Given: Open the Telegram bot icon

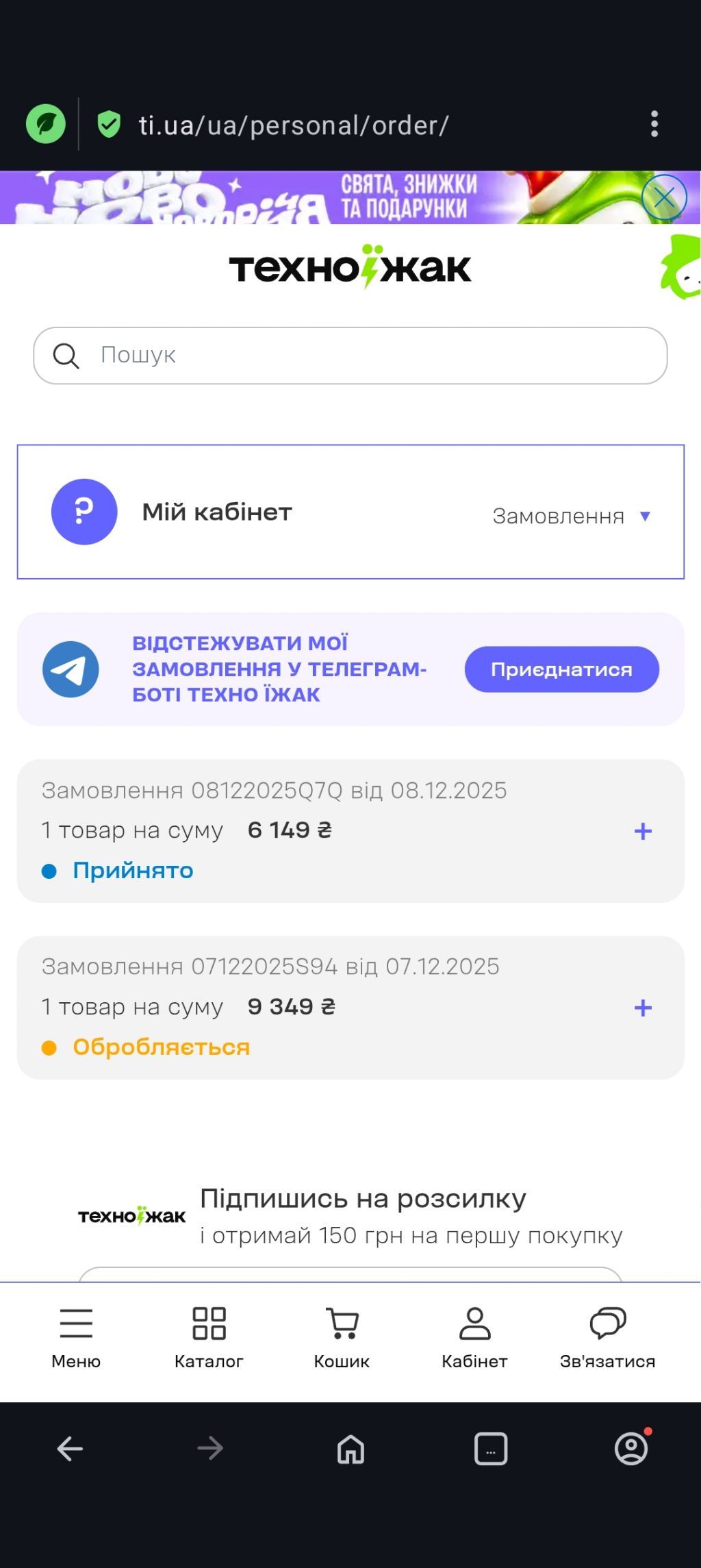Looking at the screenshot, I should point(71,669).
